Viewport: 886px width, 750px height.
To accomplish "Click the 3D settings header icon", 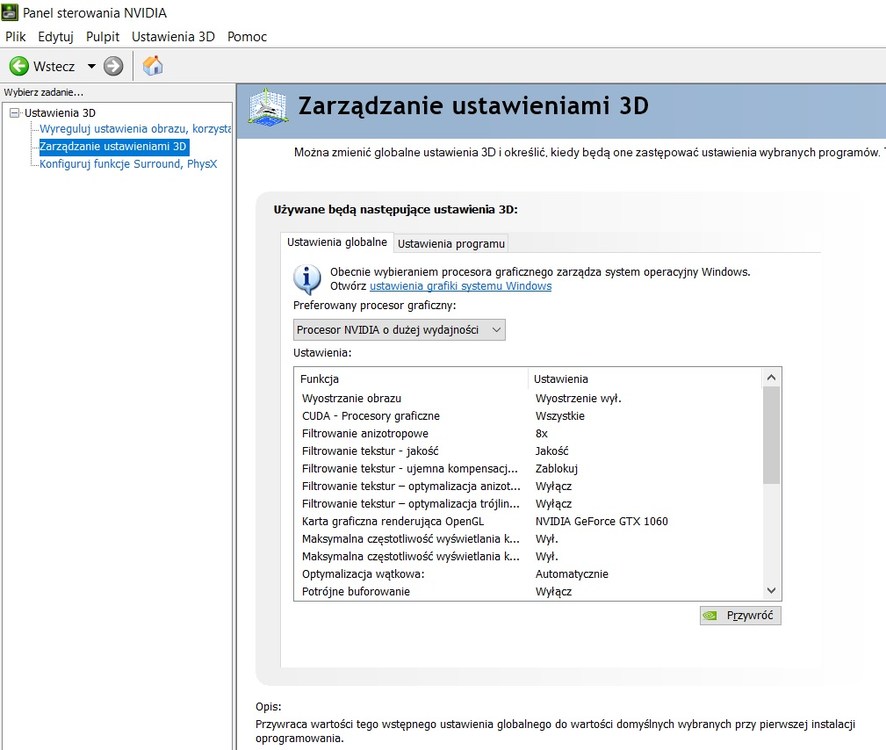I will (x=268, y=107).
